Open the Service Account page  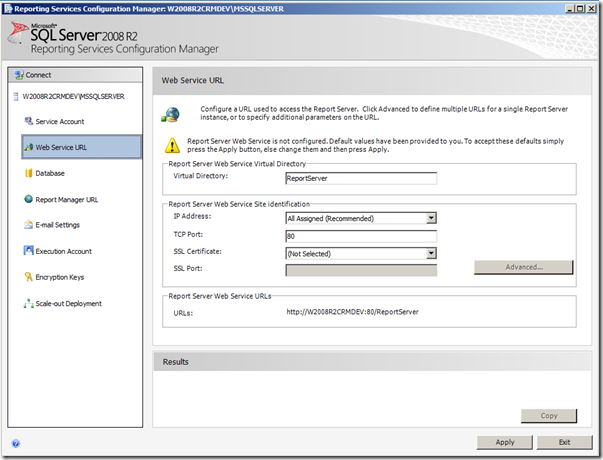60,122
